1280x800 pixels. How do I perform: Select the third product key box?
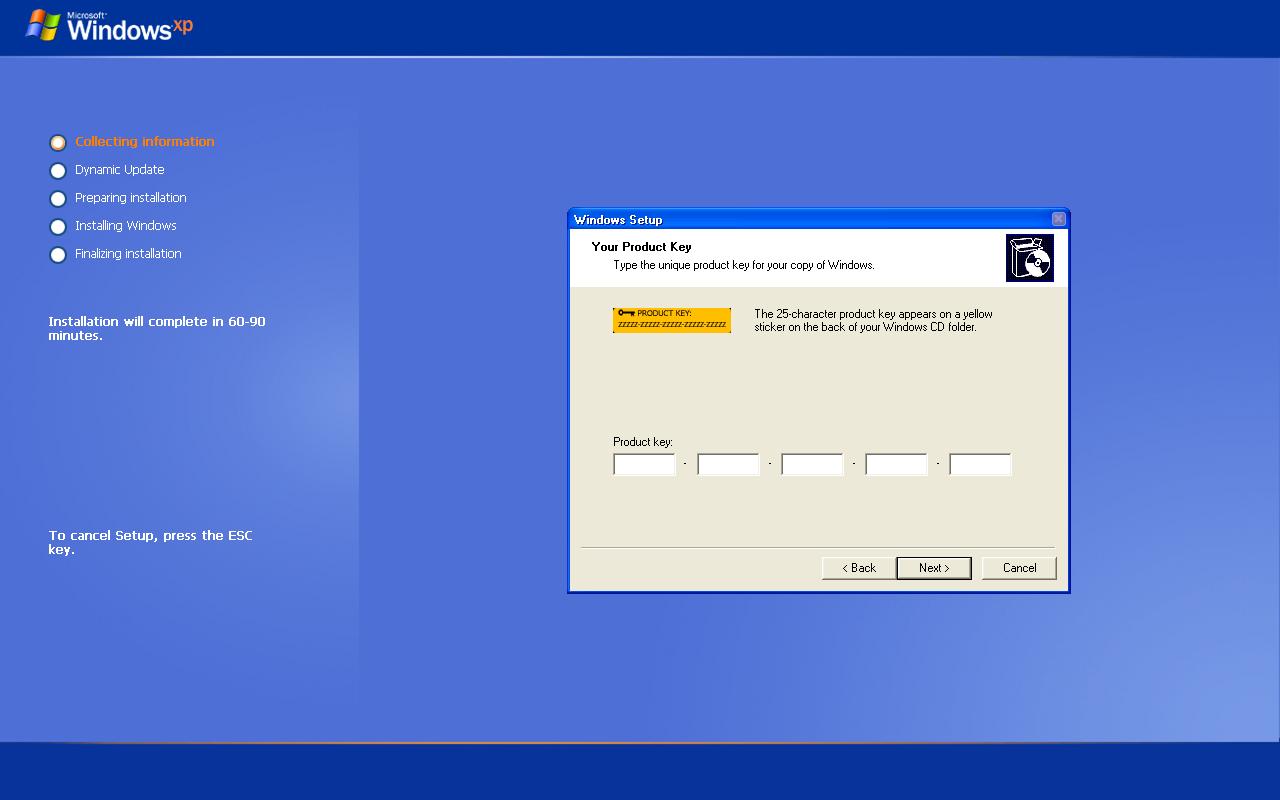pyautogui.click(x=812, y=464)
